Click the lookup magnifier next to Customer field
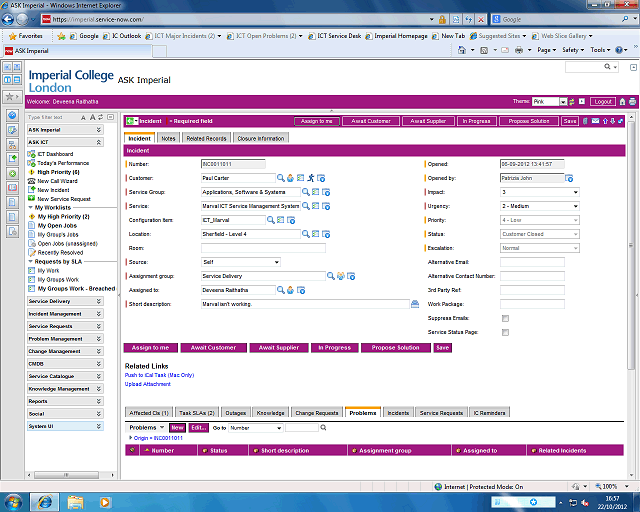 [281, 177]
